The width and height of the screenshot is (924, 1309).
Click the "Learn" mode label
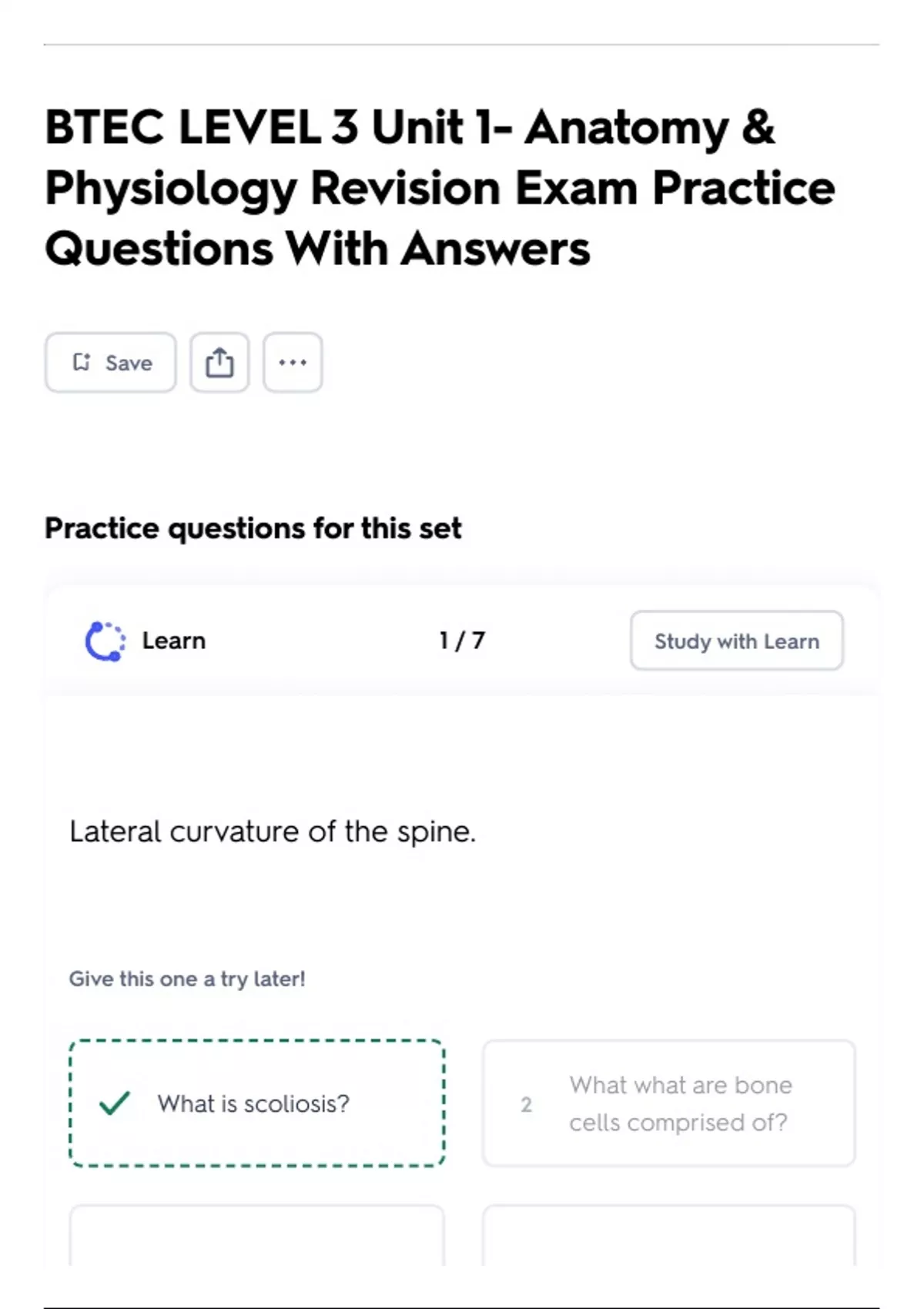pos(173,641)
